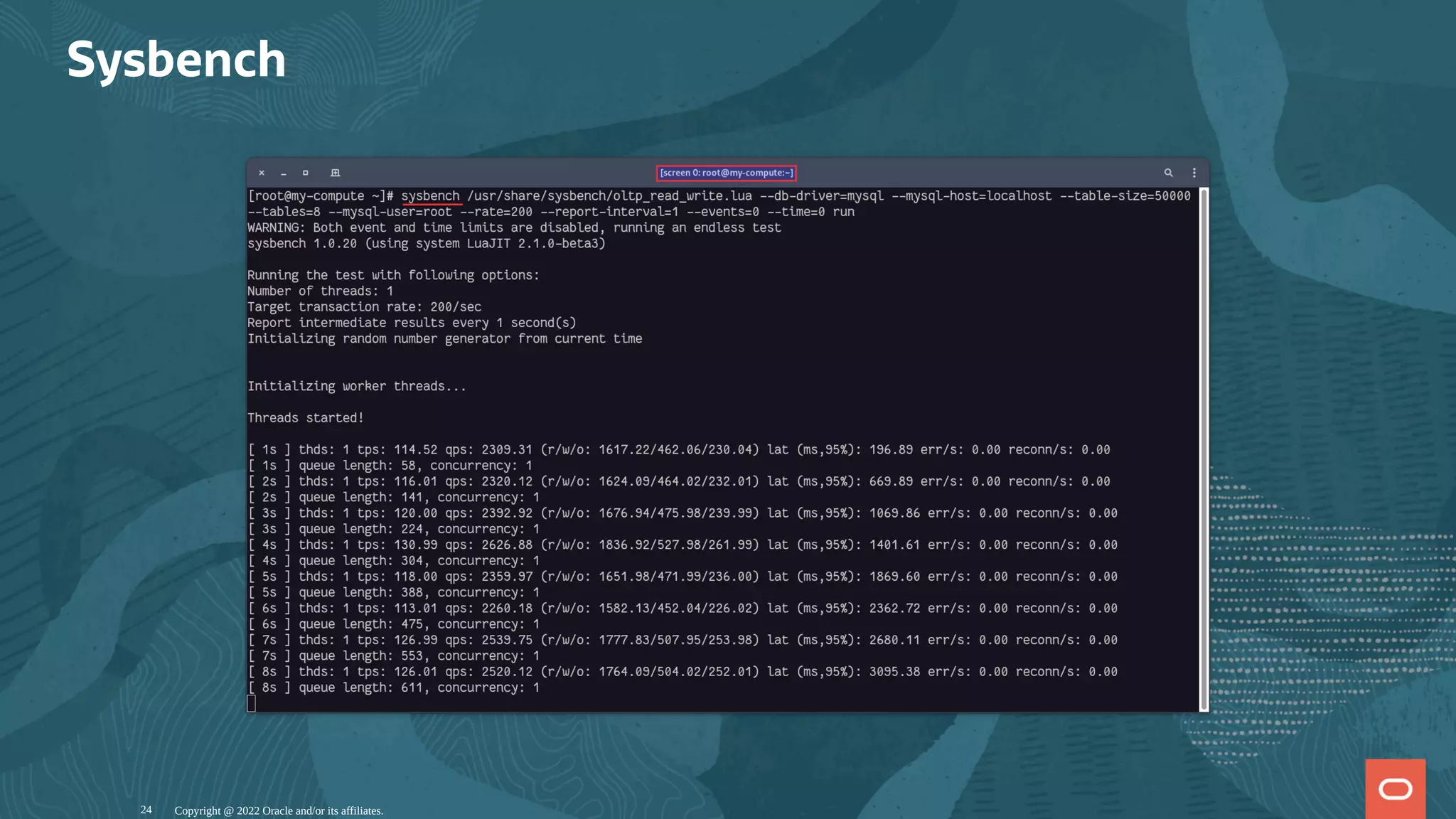This screenshot has height=819, width=1456.
Task: Open the terminal search magnifier icon
Action: click(1168, 173)
